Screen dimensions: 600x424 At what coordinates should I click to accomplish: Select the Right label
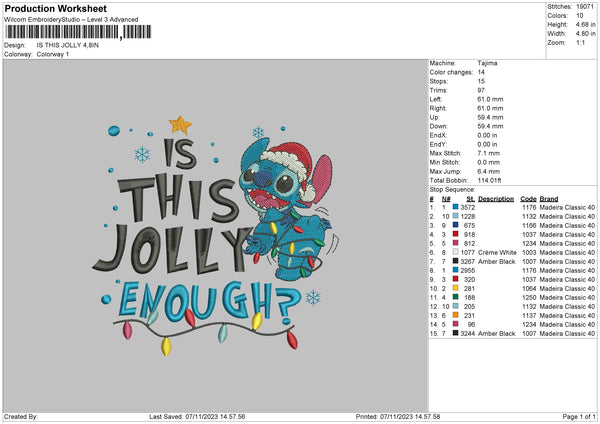pos(437,108)
